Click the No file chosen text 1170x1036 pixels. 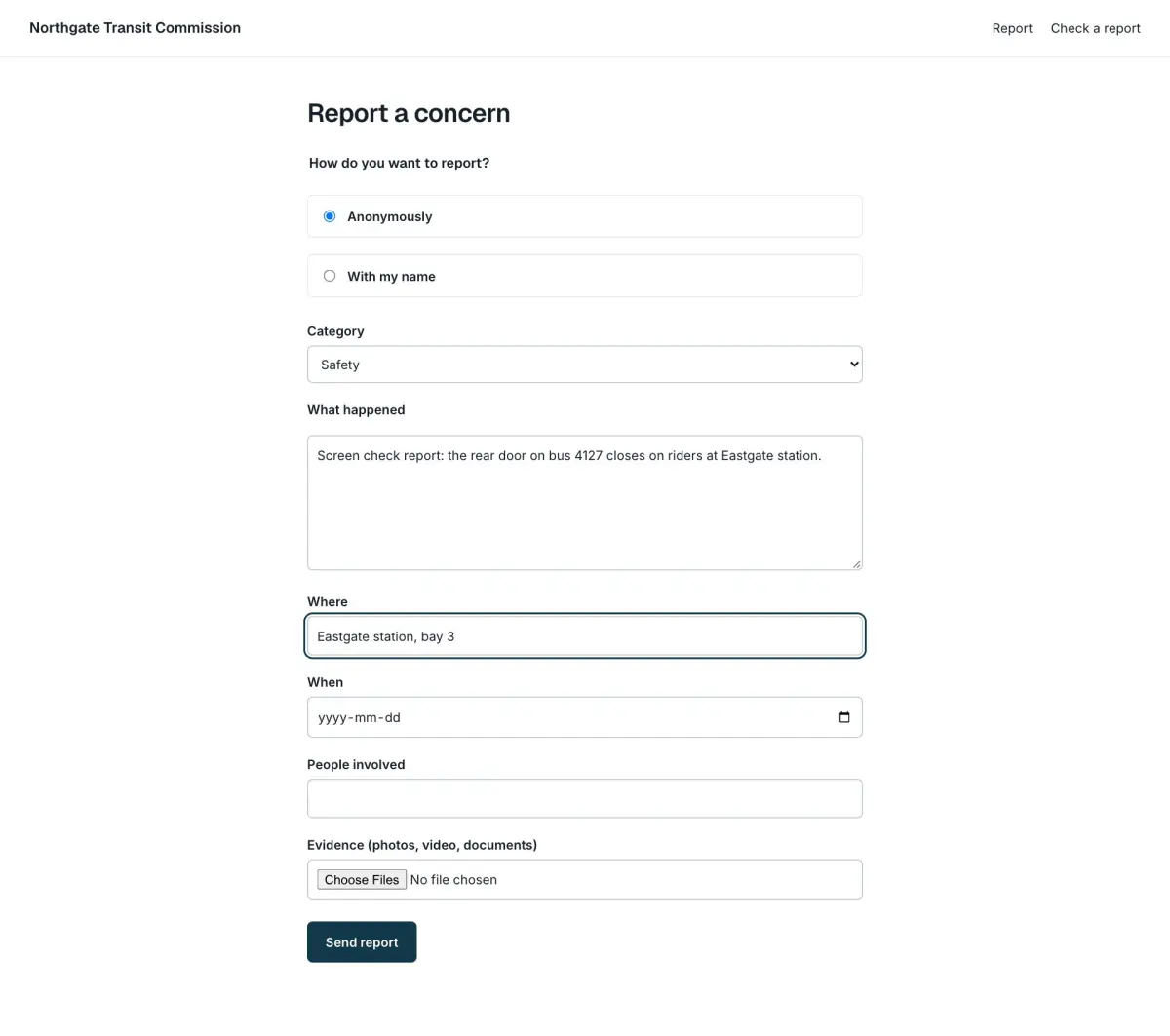point(453,879)
